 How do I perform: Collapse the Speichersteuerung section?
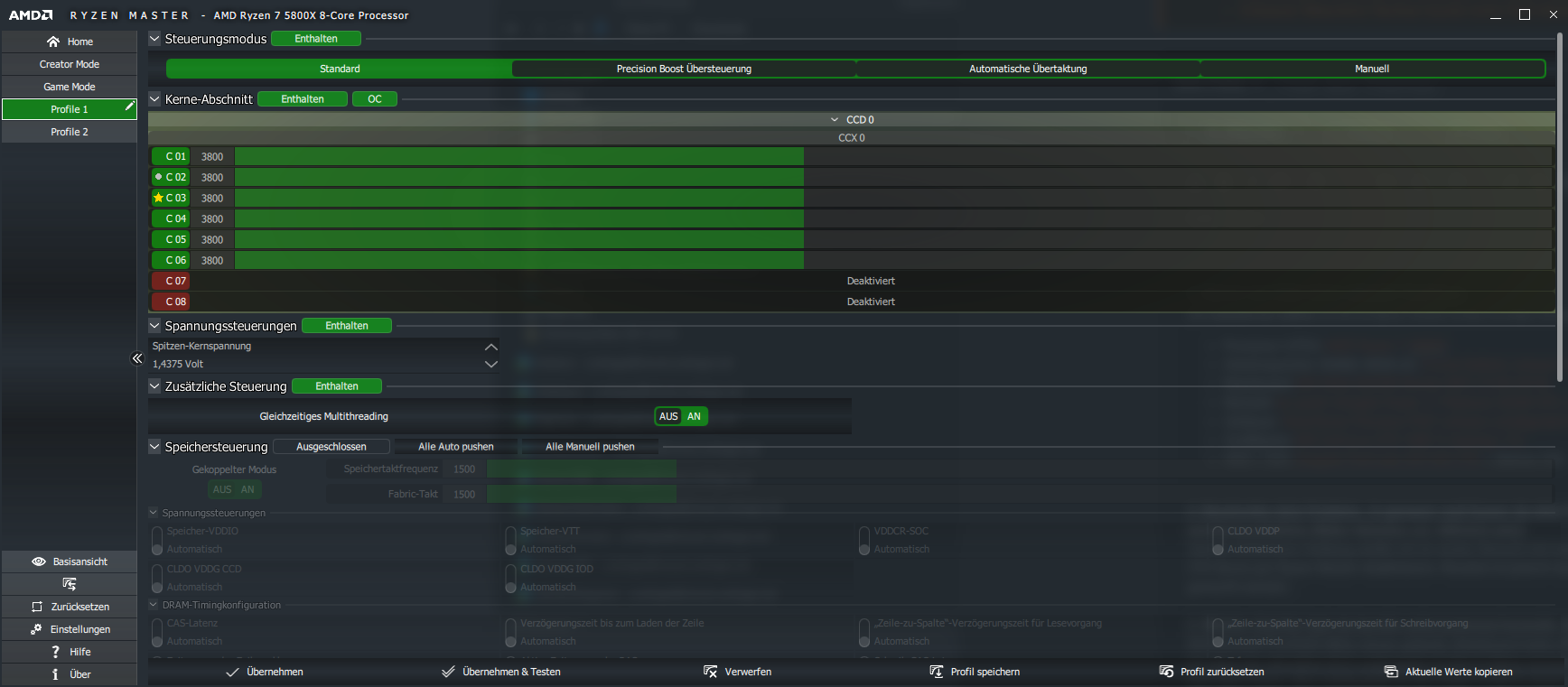pos(154,447)
